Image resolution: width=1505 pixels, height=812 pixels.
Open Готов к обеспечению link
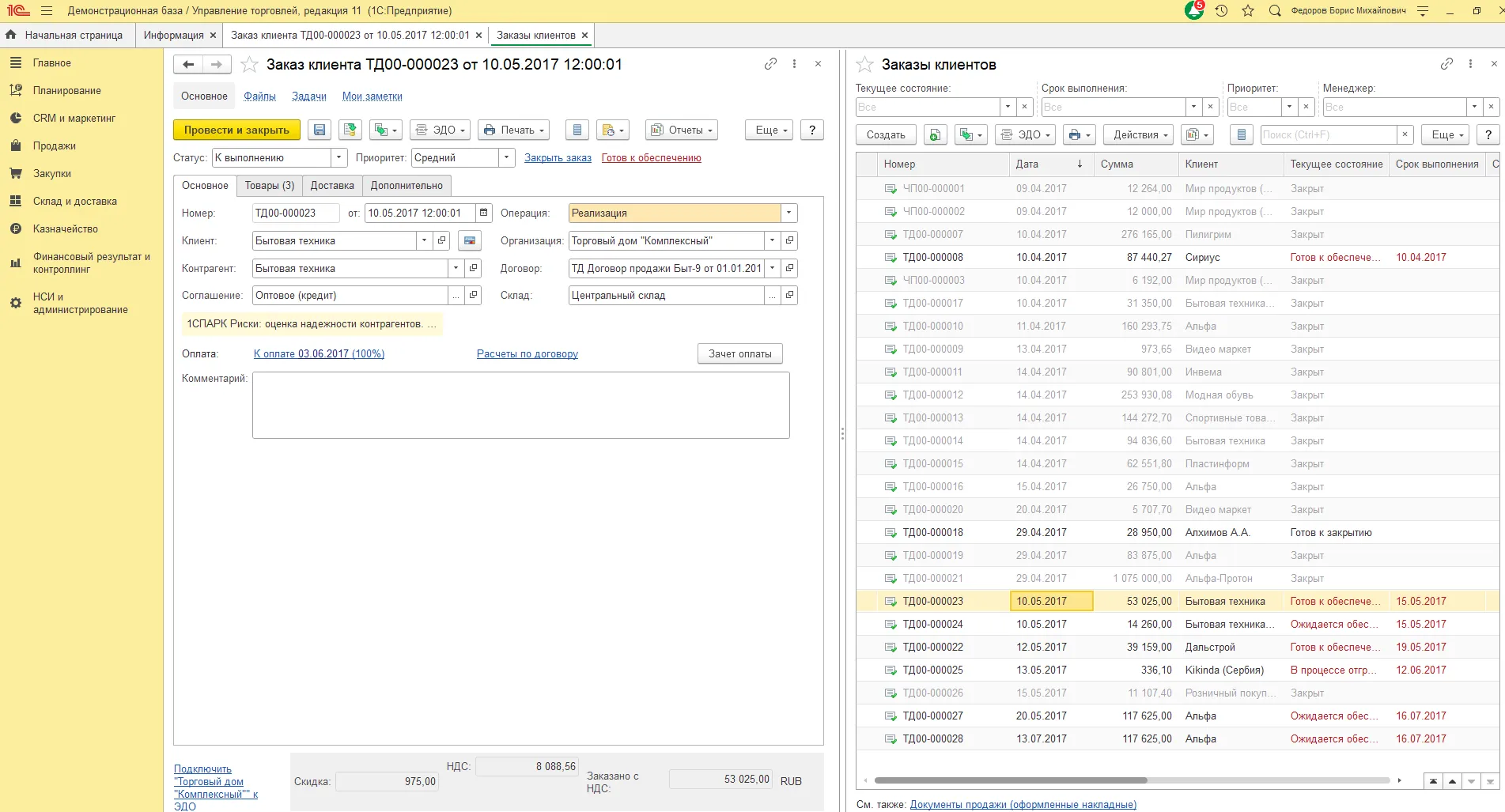(x=651, y=158)
